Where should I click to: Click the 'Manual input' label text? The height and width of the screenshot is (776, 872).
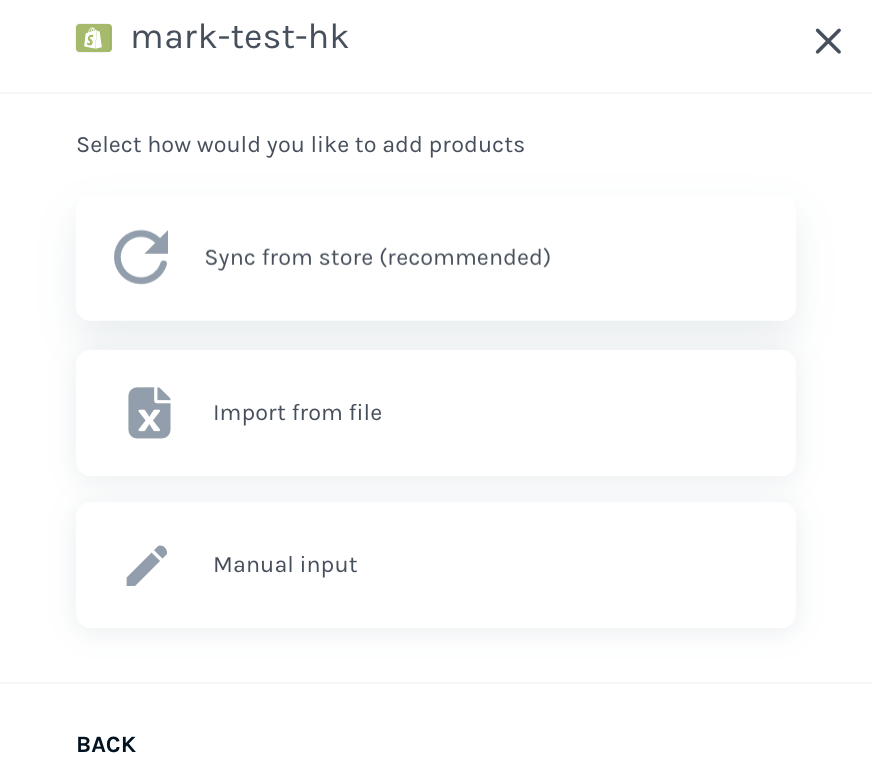pyautogui.click(x=285, y=565)
